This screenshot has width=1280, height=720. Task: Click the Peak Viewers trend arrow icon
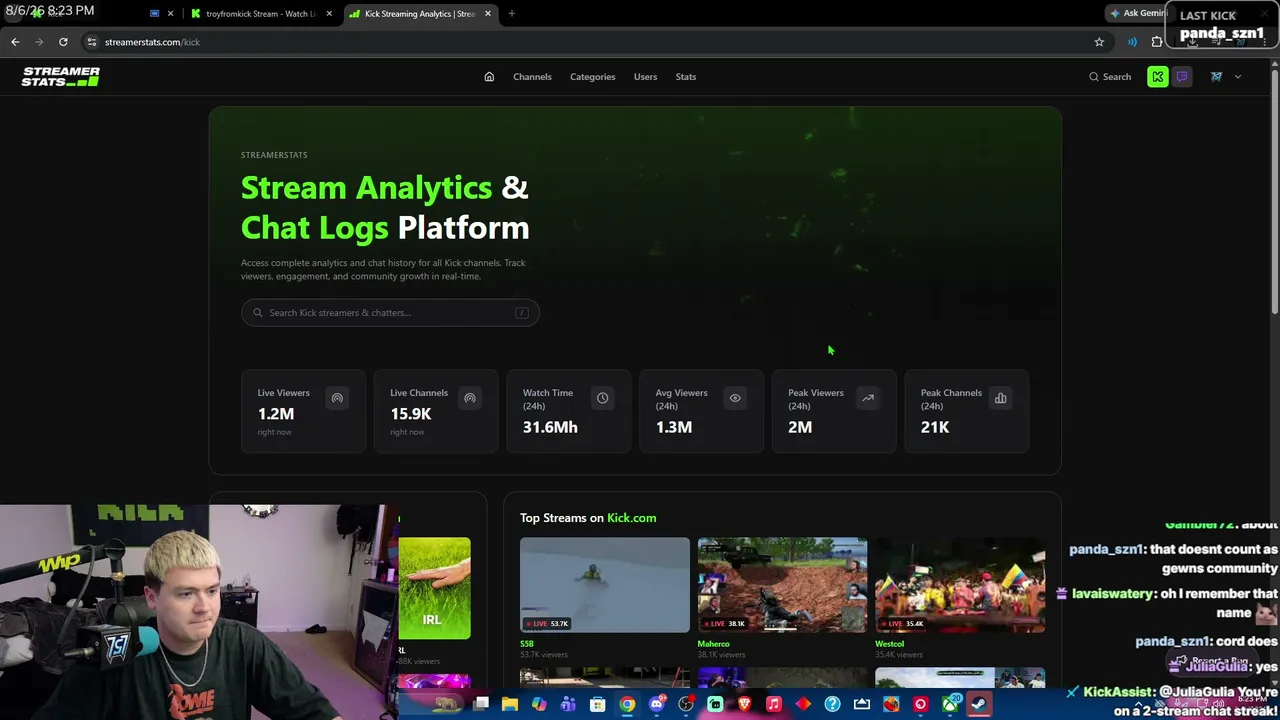coord(868,398)
